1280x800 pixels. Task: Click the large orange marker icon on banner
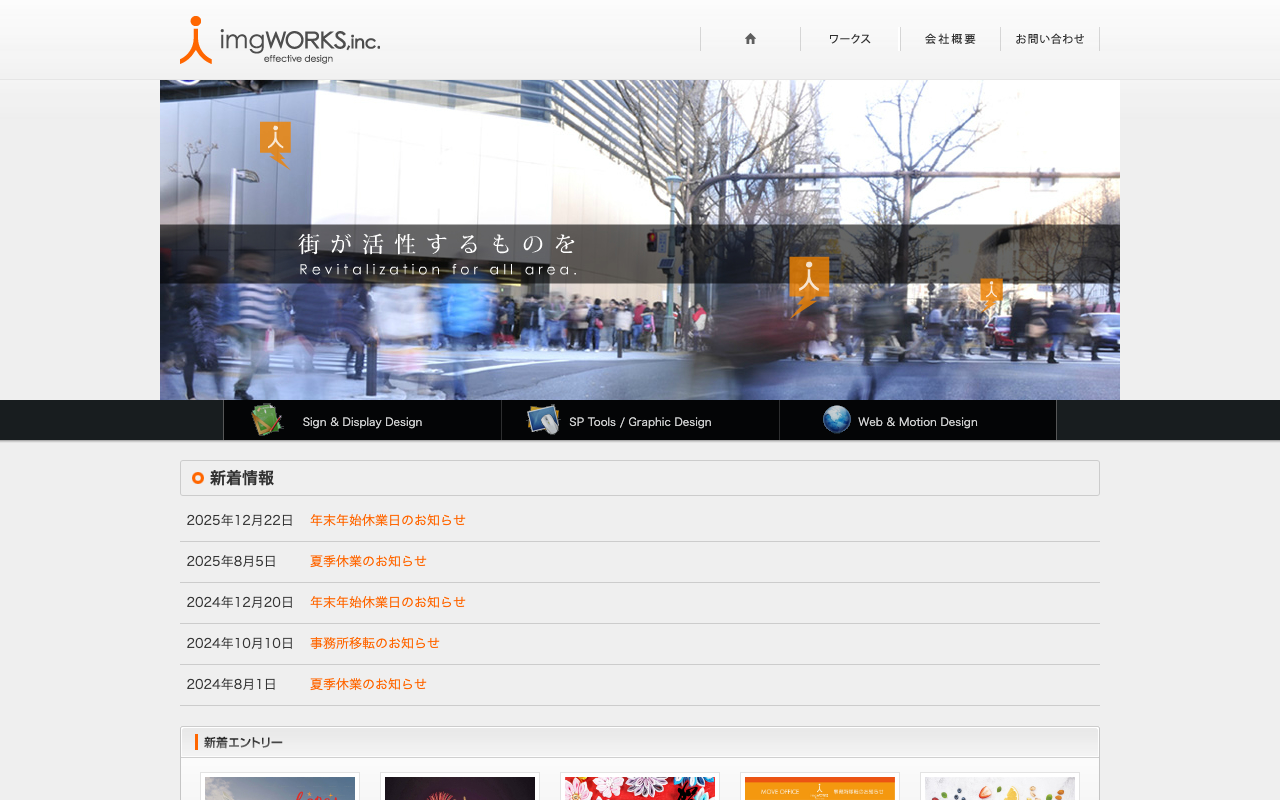[x=809, y=286]
